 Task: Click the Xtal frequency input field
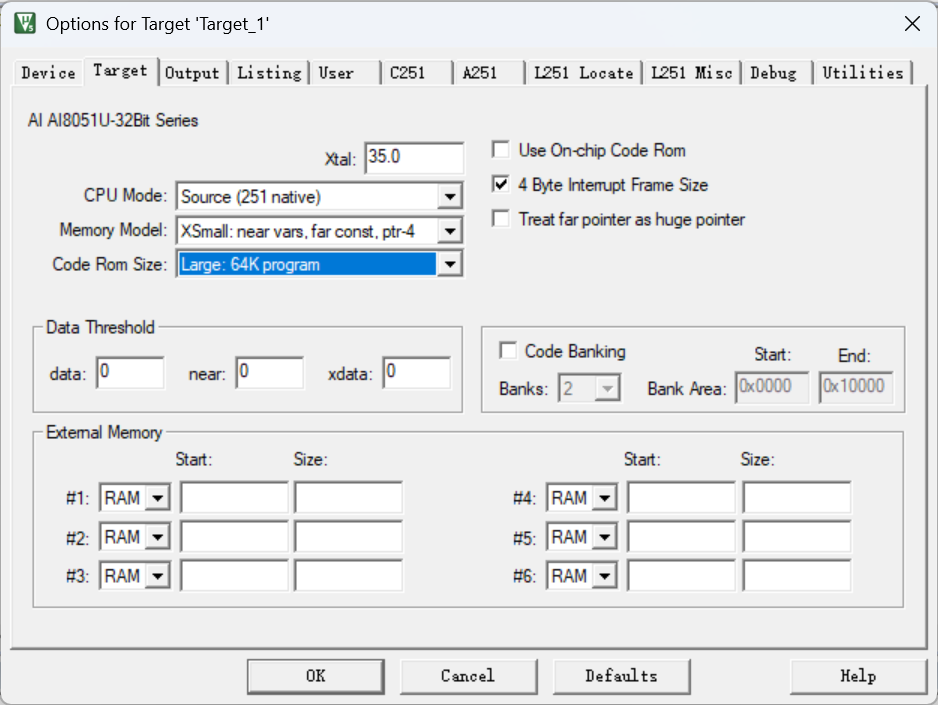[414, 158]
